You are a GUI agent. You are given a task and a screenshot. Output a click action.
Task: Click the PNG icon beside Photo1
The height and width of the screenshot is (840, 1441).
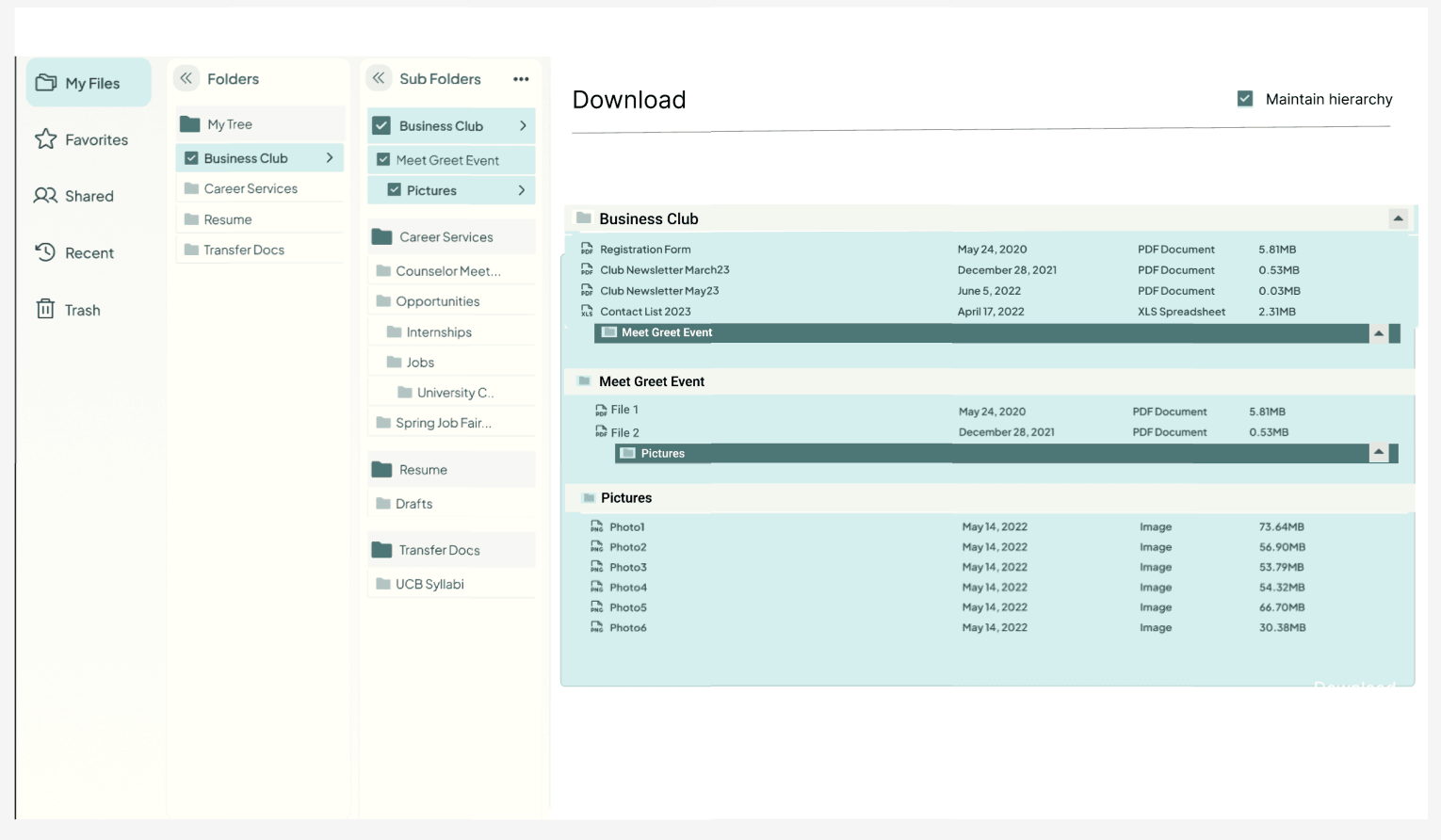pos(596,526)
